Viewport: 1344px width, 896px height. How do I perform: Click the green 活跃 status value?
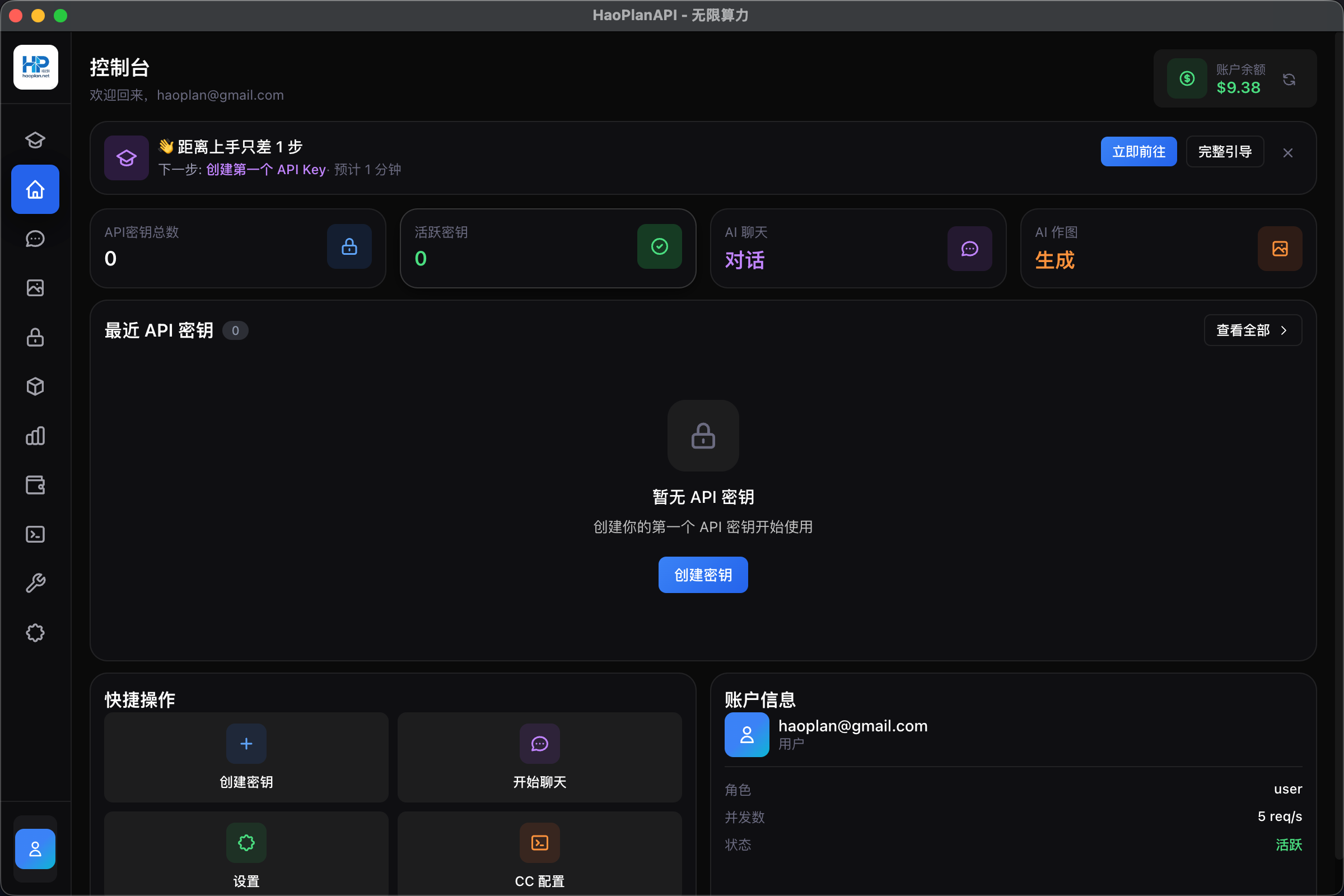pos(1289,844)
